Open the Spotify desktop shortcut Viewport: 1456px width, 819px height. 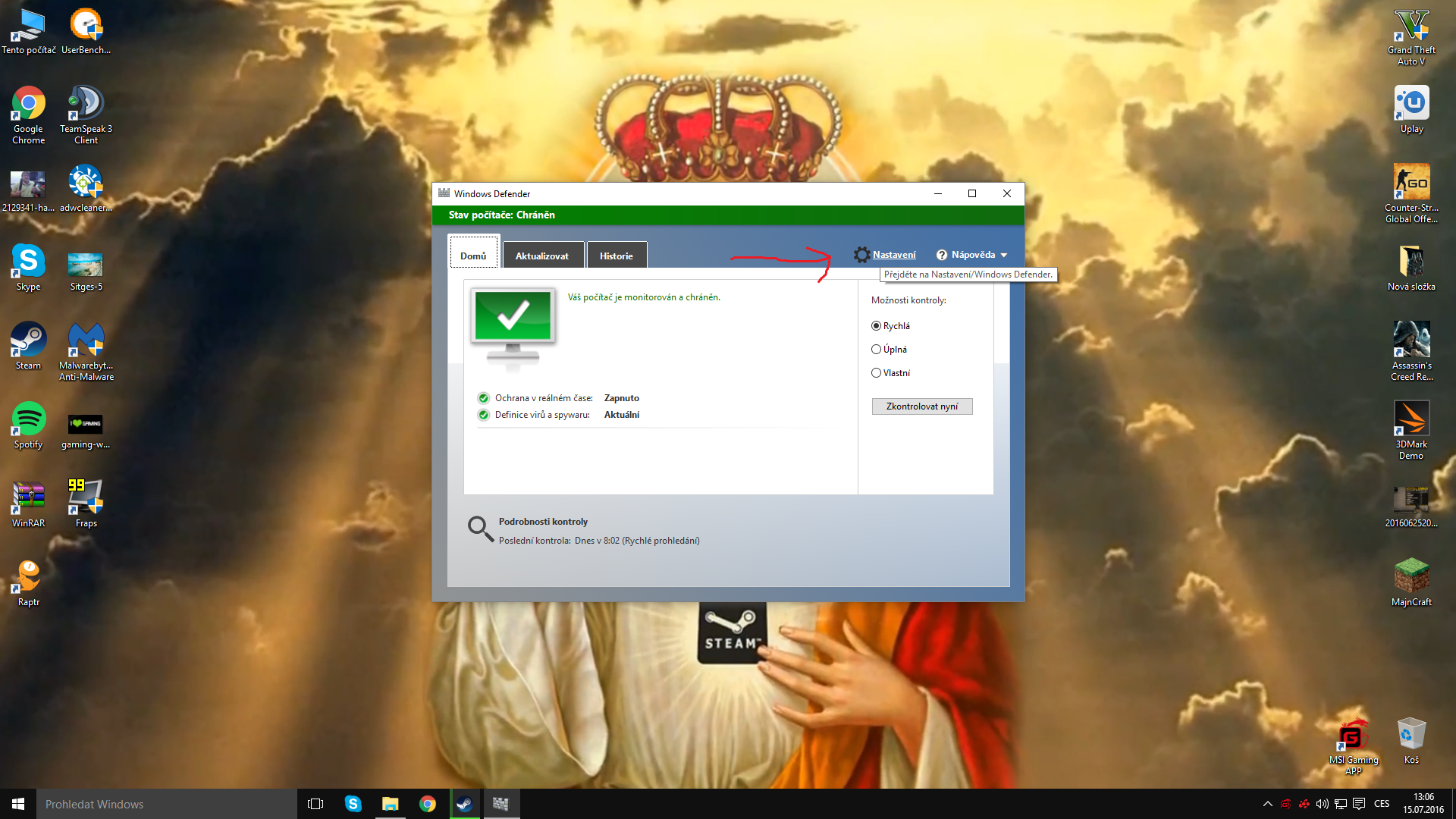point(28,419)
